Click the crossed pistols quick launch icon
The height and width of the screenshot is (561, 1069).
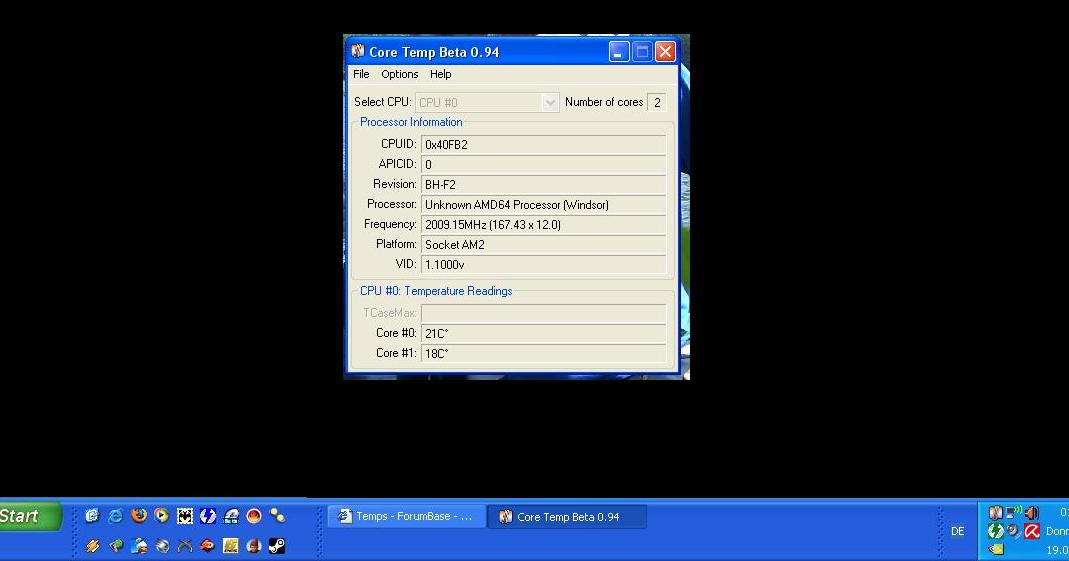pos(185,546)
